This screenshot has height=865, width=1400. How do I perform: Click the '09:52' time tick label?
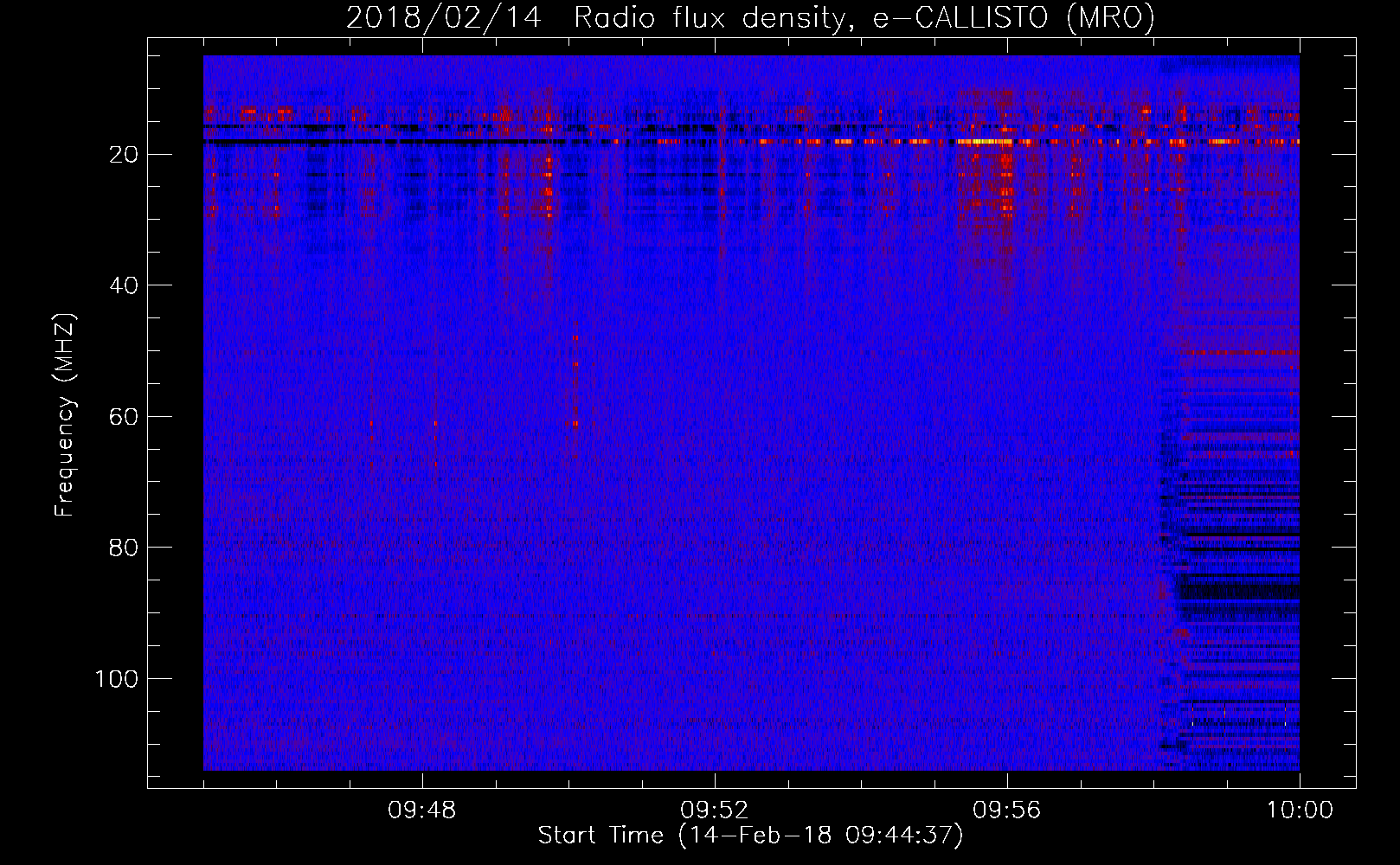714,811
